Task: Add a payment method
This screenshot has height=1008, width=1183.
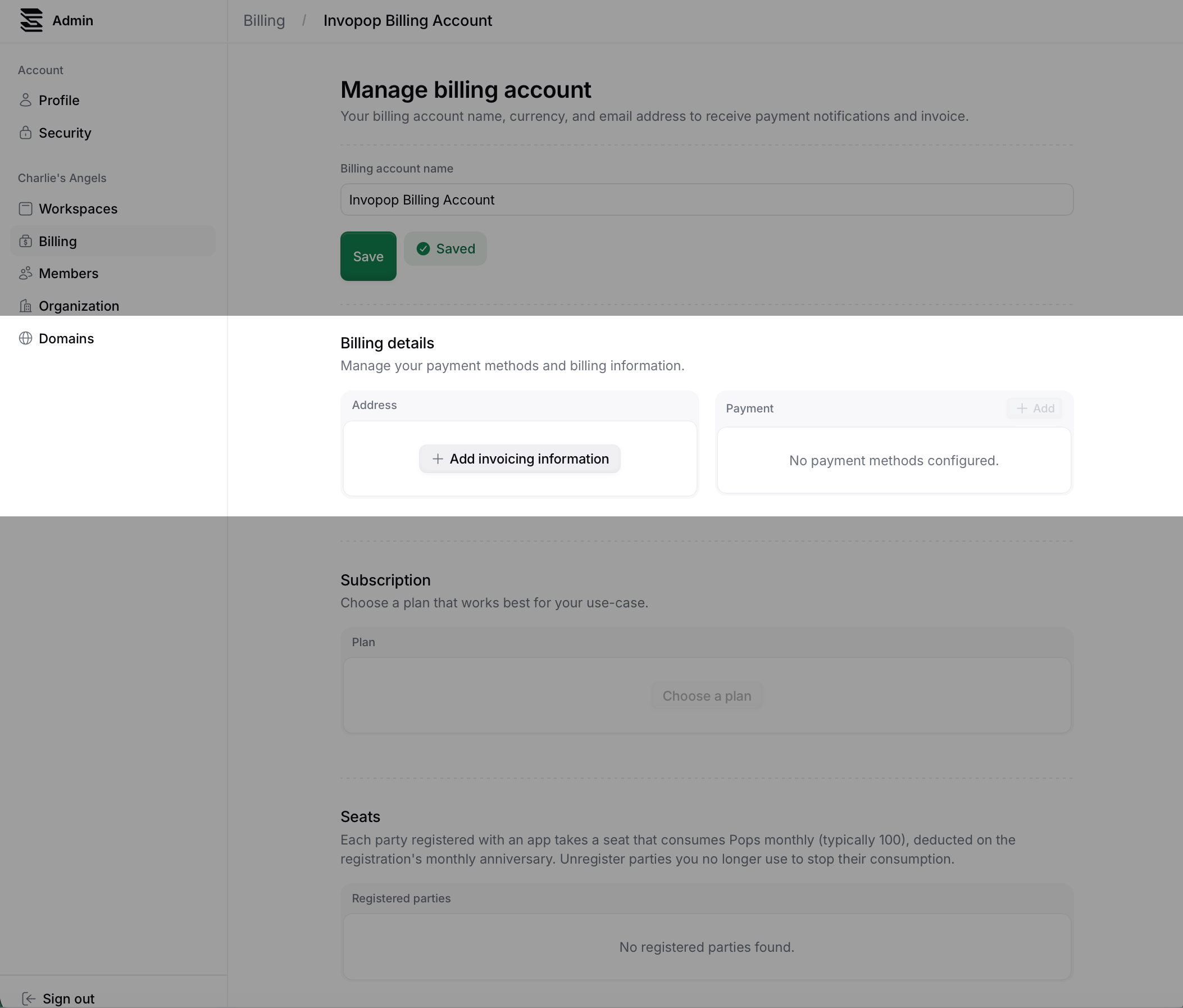Action: click(x=1034, y=408)
